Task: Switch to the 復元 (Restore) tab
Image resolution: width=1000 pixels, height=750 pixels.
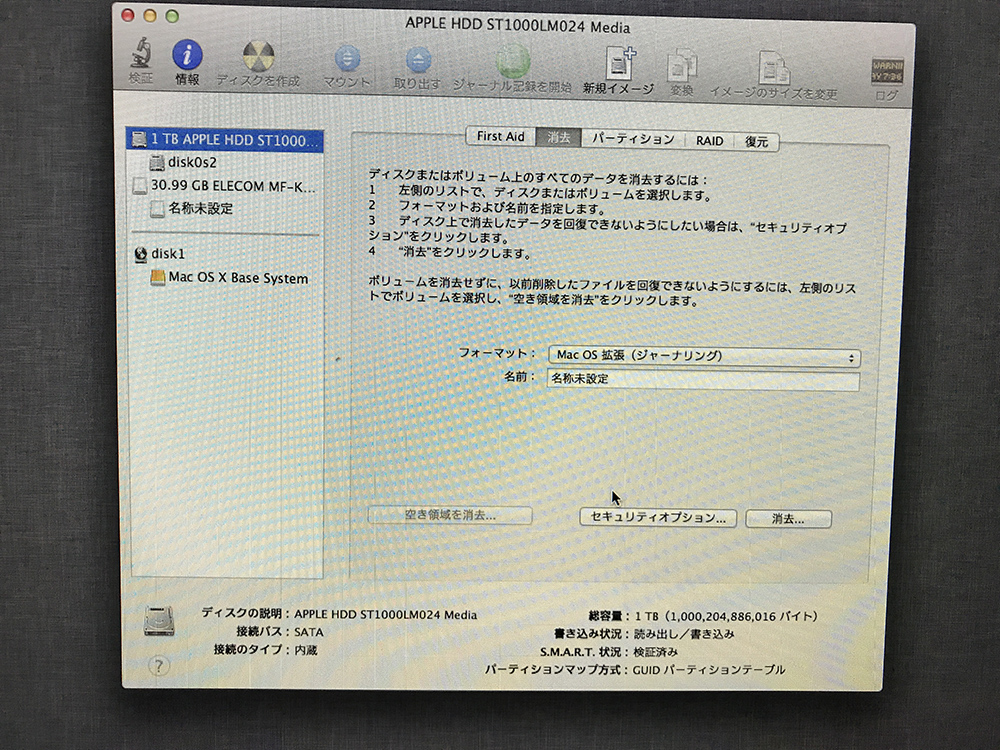Action: (756, 142)
